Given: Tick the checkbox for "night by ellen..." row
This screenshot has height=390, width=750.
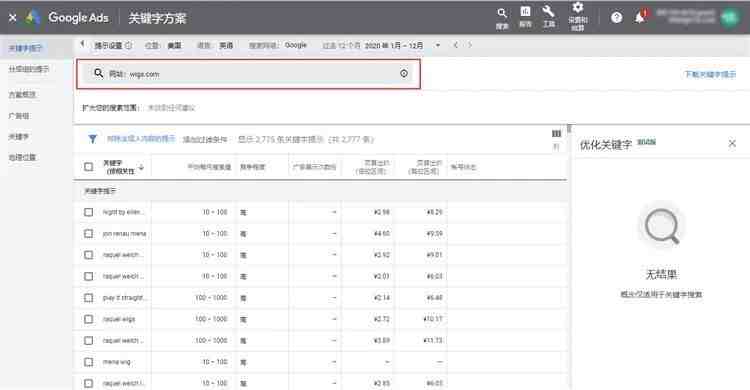Looking at the screenshot, I should click(x=88, y=212).
